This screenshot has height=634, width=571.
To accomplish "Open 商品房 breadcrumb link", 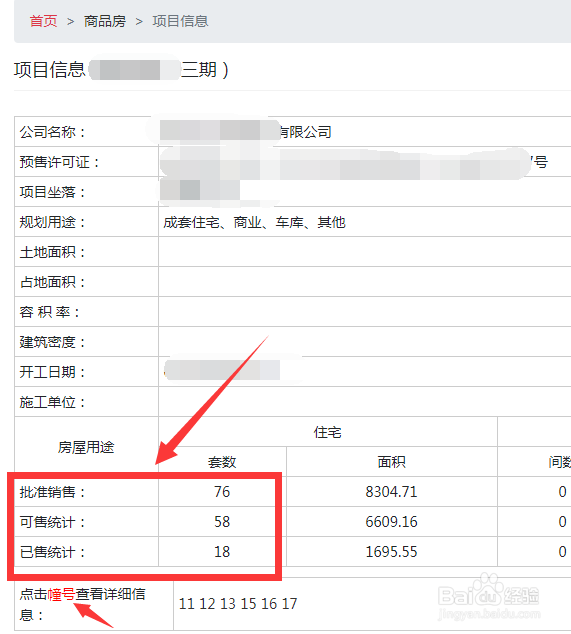I will pyautogui.click(x=105, y=21).
